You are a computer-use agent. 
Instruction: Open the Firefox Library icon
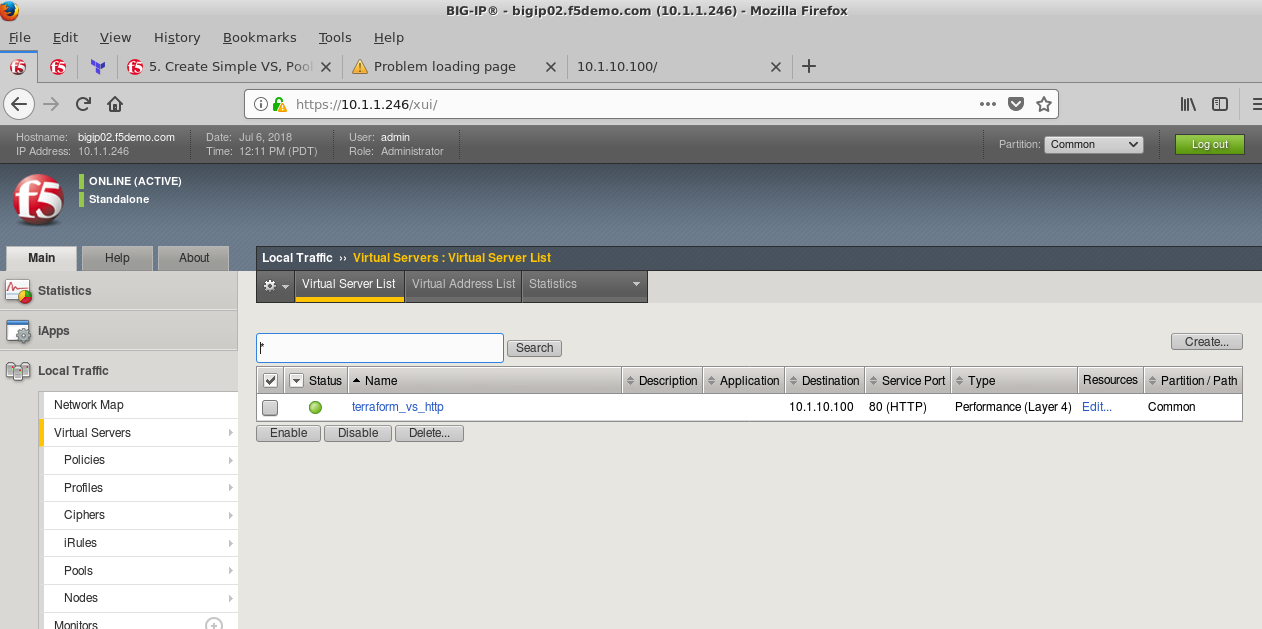[1188, 104]
